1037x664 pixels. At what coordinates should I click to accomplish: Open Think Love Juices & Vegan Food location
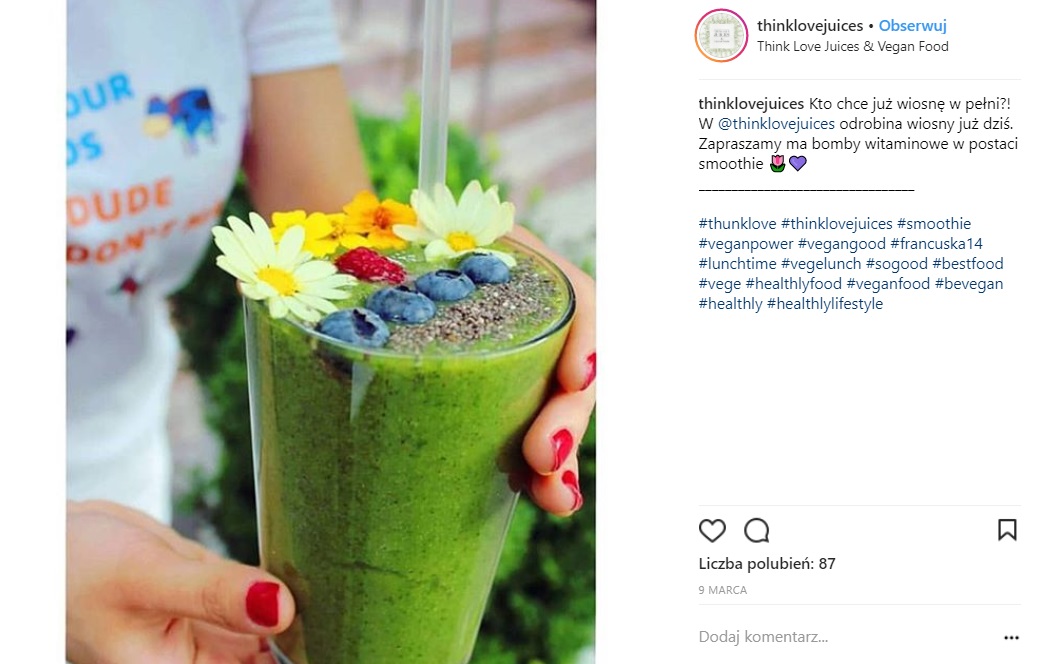tap(852, 46)
